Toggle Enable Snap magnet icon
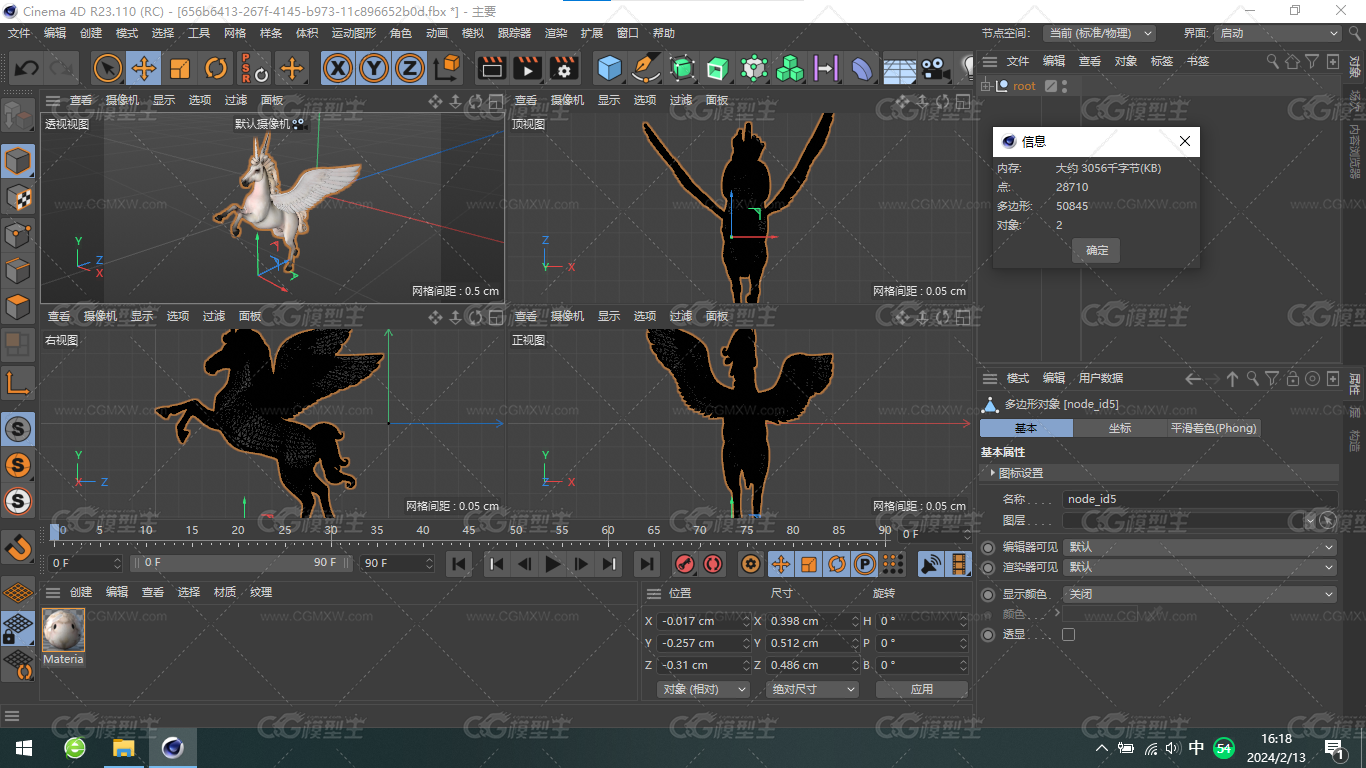 pos(18,546)
